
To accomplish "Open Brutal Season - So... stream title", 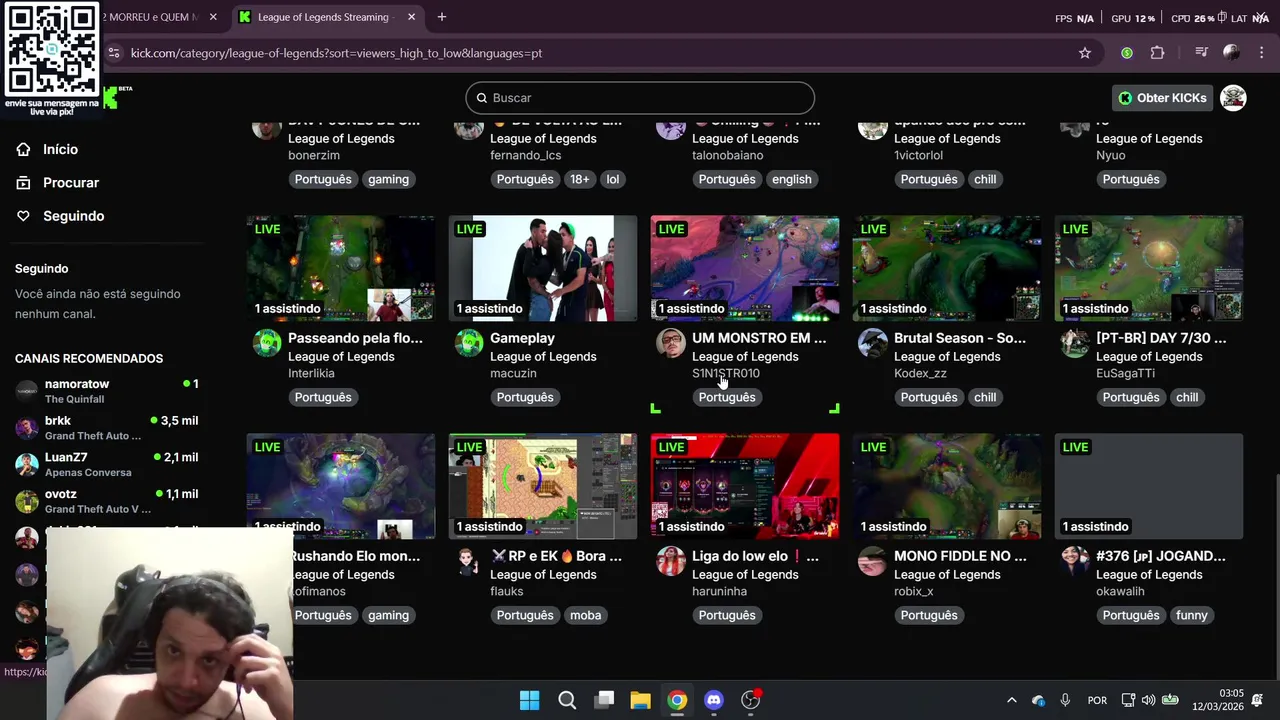I will point(960,338).
